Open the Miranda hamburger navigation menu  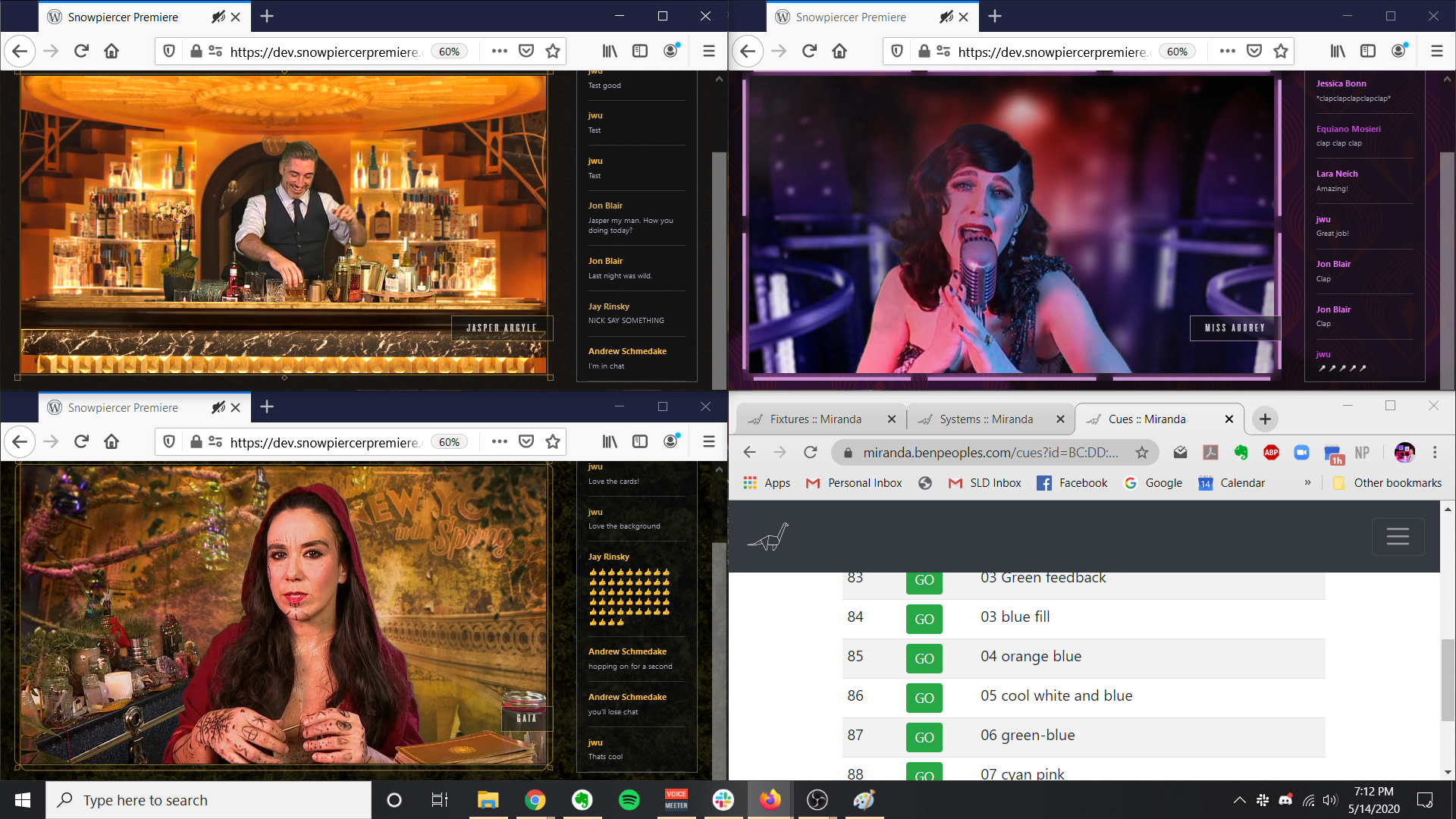click(x=1397, y=537)
